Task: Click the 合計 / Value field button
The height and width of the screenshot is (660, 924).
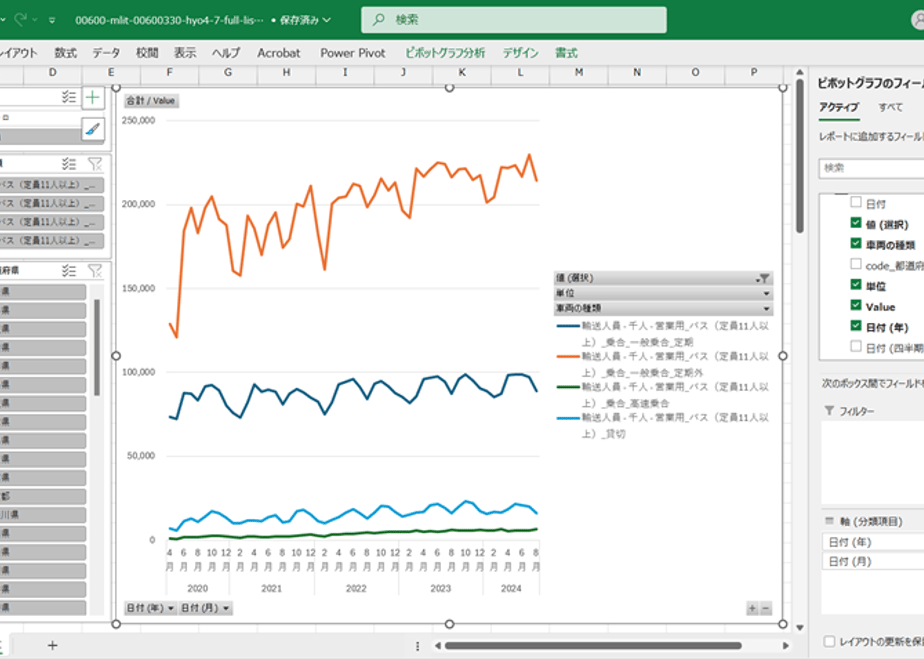Action: [151, 101]
